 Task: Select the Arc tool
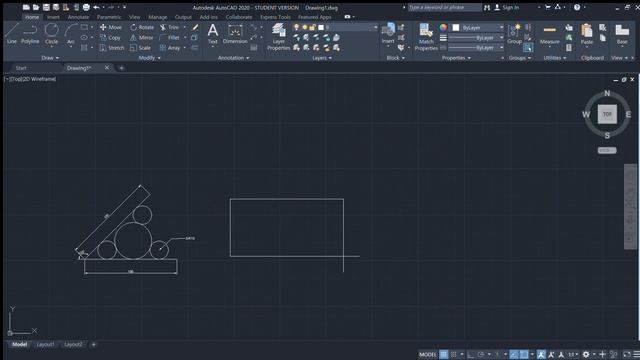point(71,33)
